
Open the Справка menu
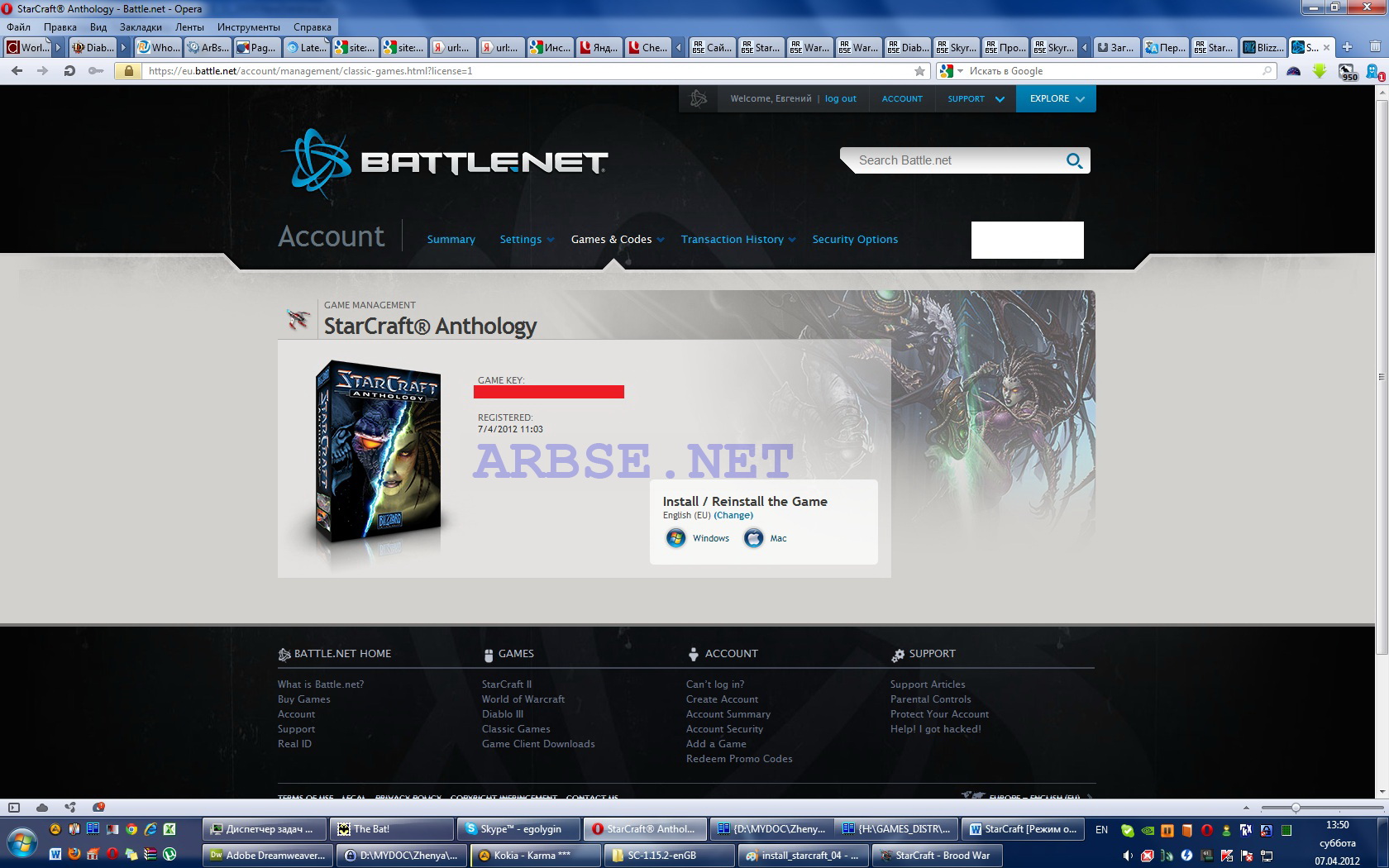pyautogui.click(x=313, y=27)
